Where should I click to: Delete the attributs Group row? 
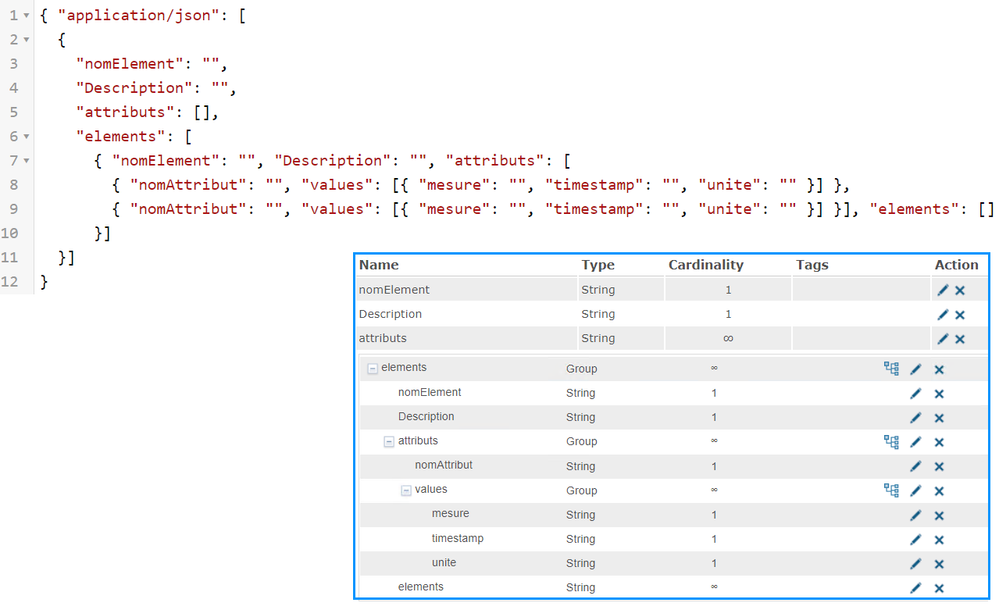coord(939,442)
